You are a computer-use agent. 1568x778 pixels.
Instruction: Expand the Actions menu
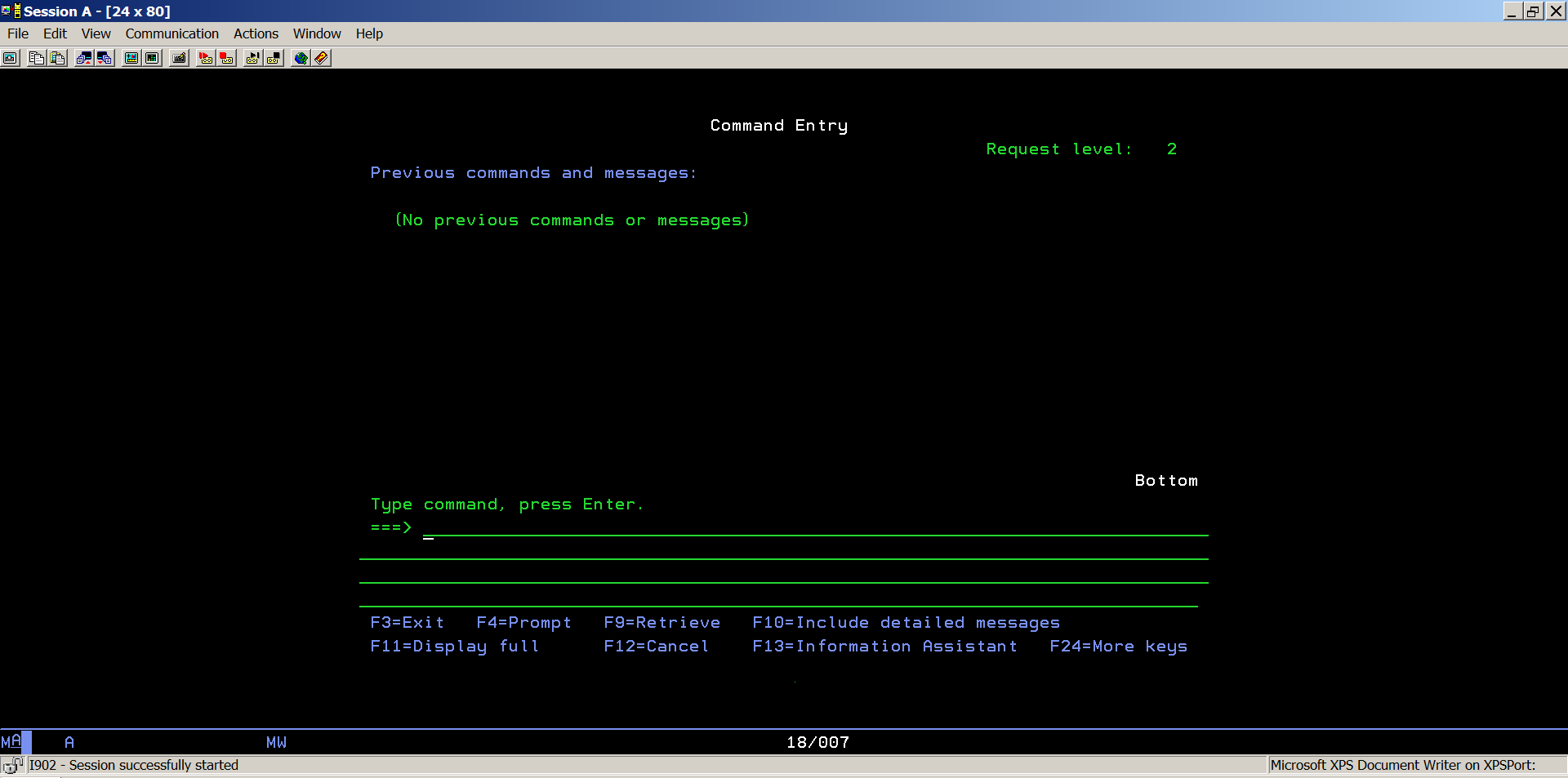click(x=256, y=33)
